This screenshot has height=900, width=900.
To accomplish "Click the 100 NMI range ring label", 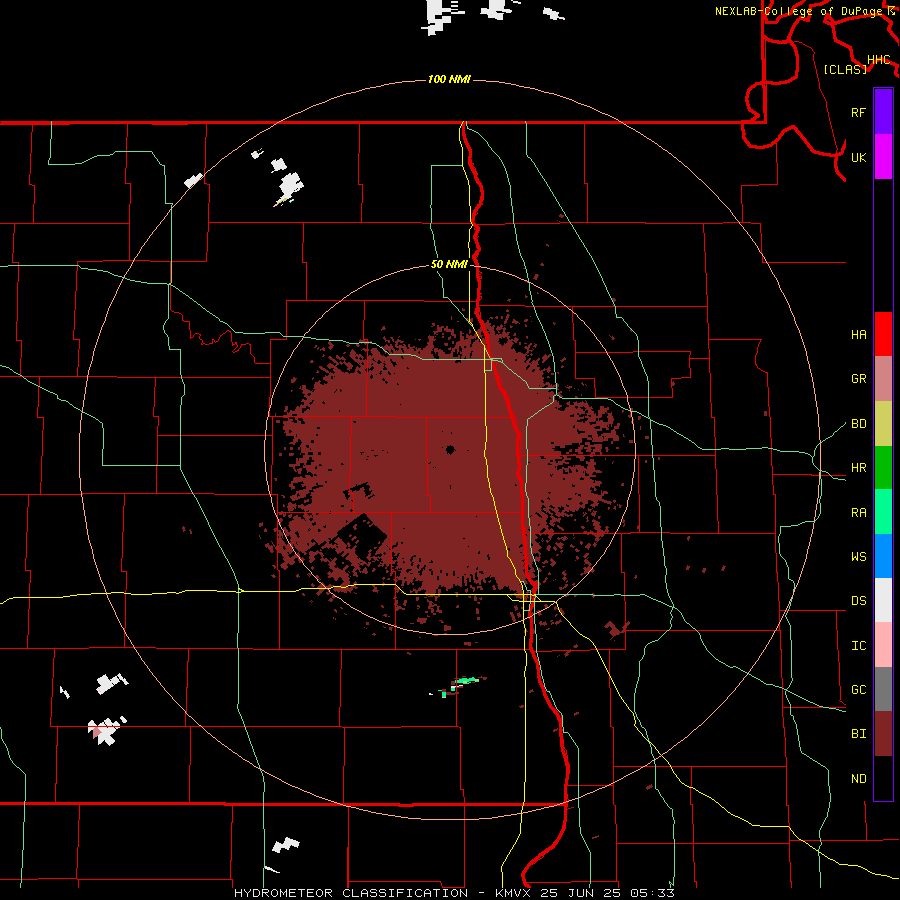I will 449,79.
